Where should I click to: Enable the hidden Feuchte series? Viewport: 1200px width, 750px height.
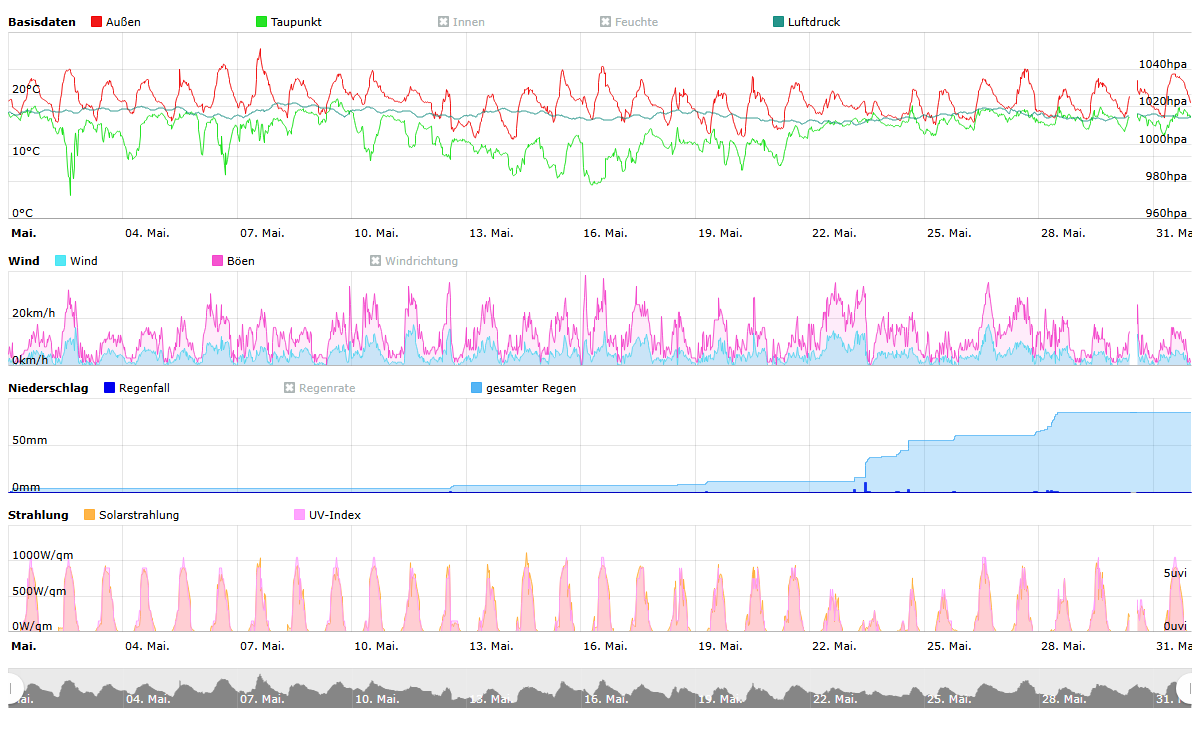605,22
